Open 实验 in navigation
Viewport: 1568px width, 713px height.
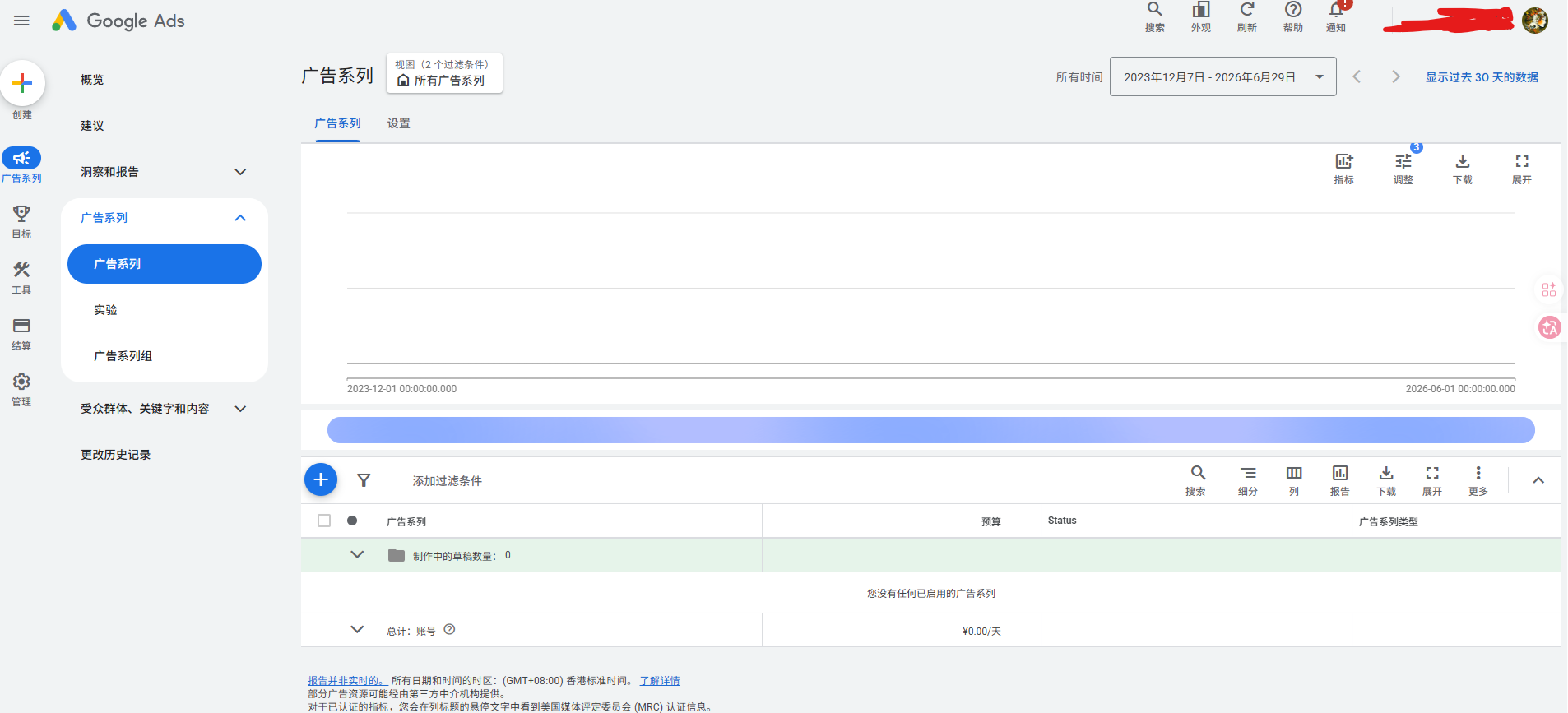coord(105,310)
